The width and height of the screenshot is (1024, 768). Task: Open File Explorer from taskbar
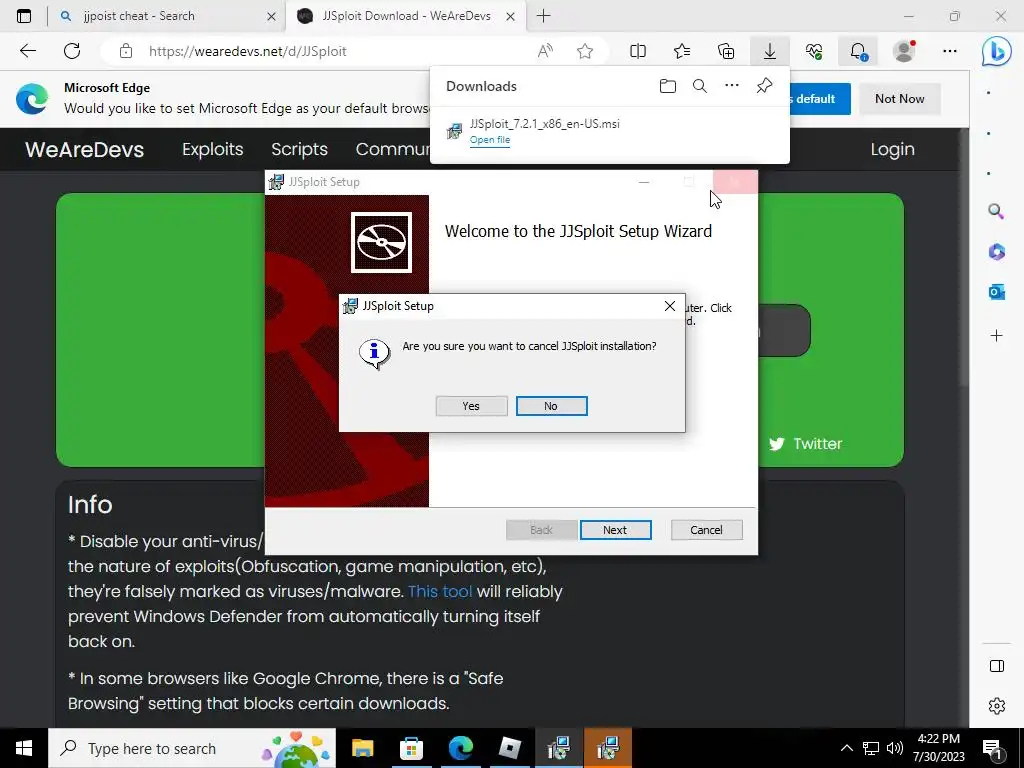click(362, 748)
